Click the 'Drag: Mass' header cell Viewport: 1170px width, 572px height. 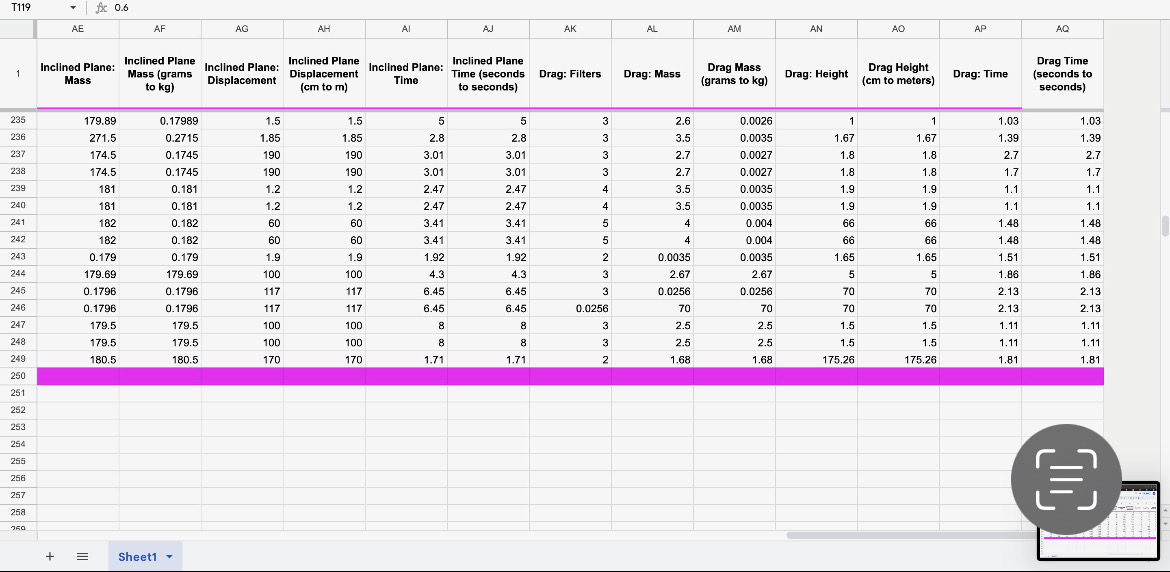pos(652,74)
